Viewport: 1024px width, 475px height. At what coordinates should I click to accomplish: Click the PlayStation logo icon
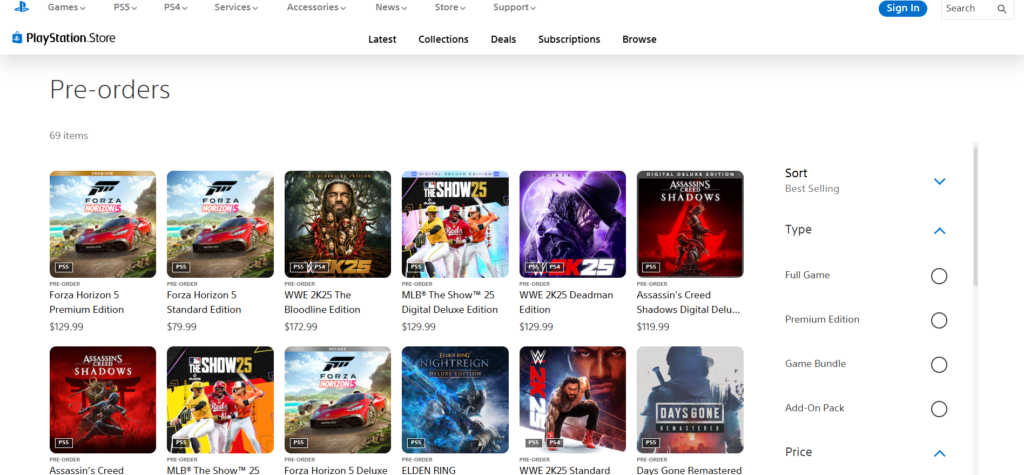[x=22, y=7]
